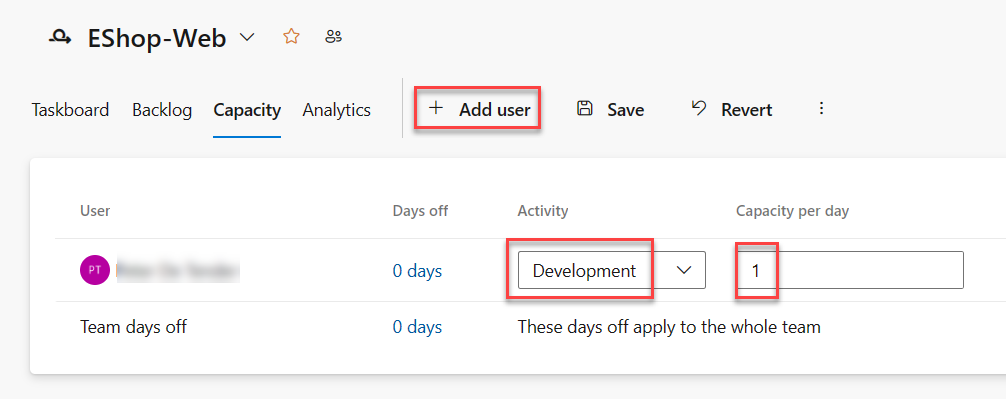
Task: Click the Add user button label
Action: click(x=495, y=110)
